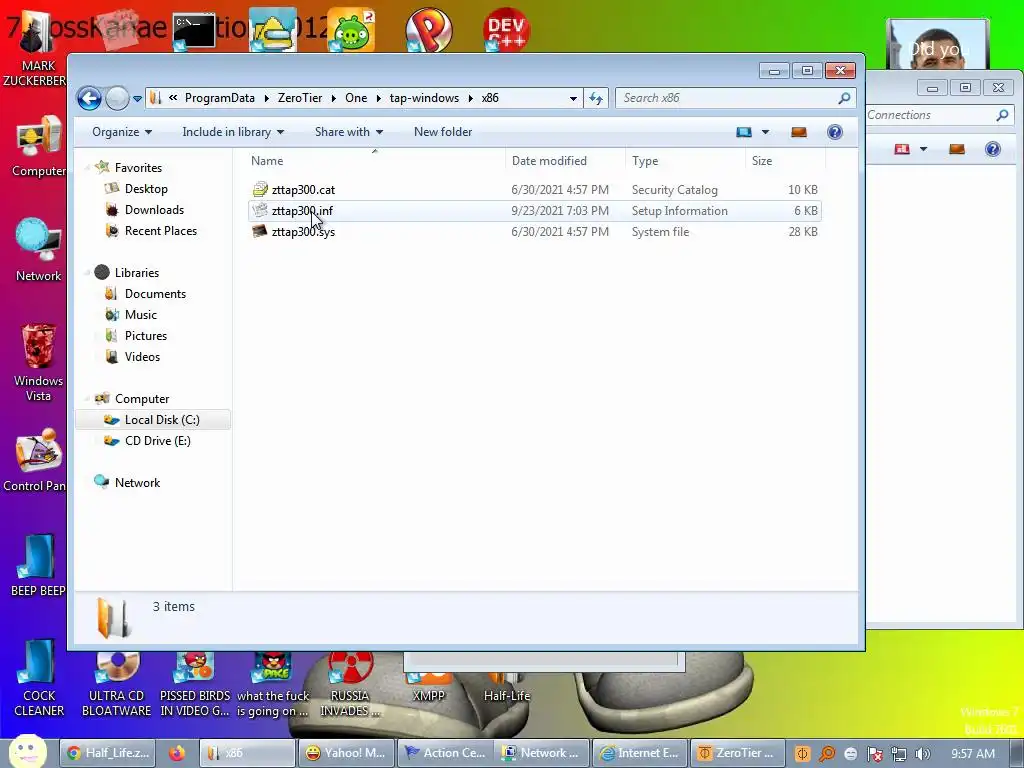
Task: Open the Include in library menu
Action: (x=233, y=132)
